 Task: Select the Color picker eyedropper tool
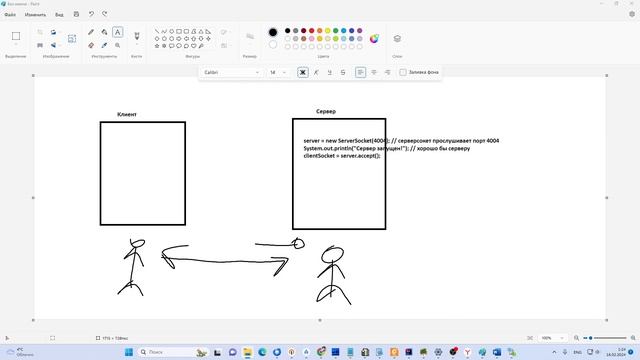[x=104, y=45]
